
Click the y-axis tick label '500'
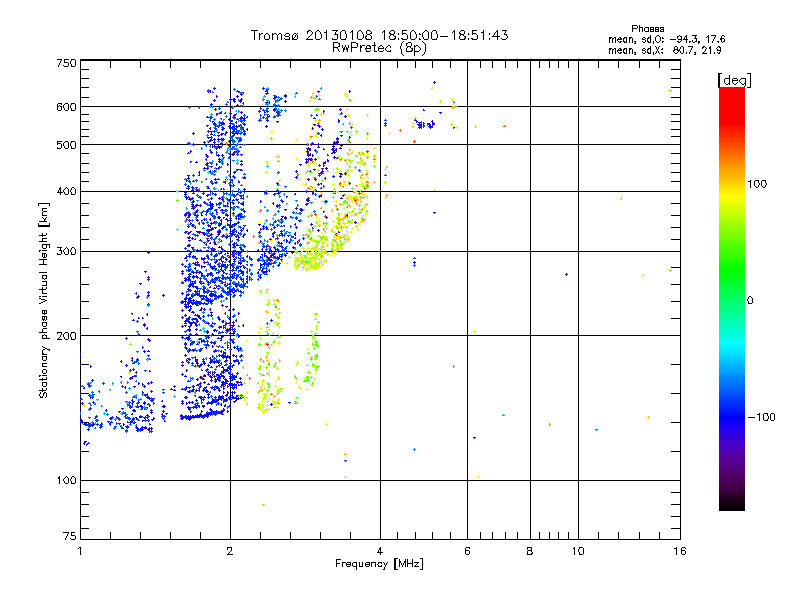click(x=66, y=145)
